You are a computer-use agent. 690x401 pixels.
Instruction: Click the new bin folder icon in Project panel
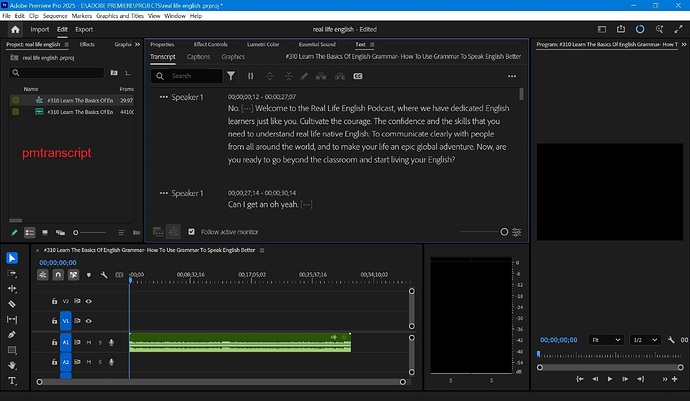click(x=114, y=73)
